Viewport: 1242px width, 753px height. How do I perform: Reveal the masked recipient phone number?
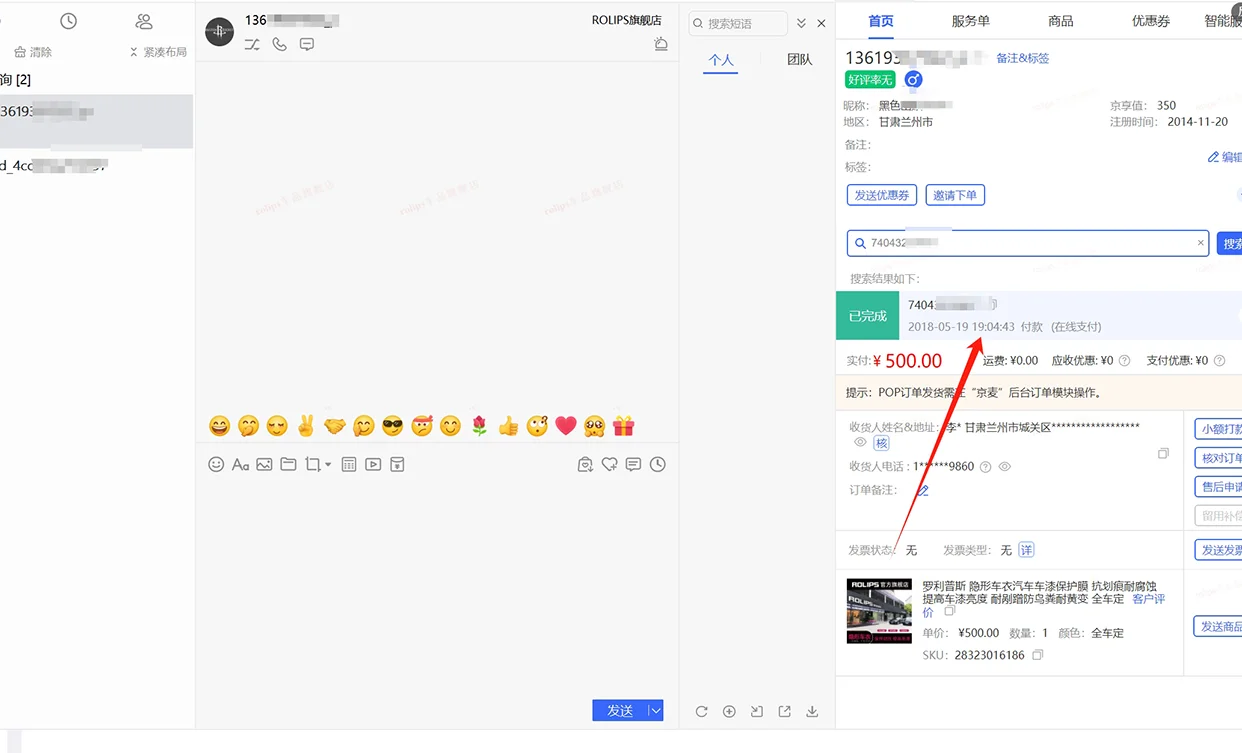pos(1004,466)
